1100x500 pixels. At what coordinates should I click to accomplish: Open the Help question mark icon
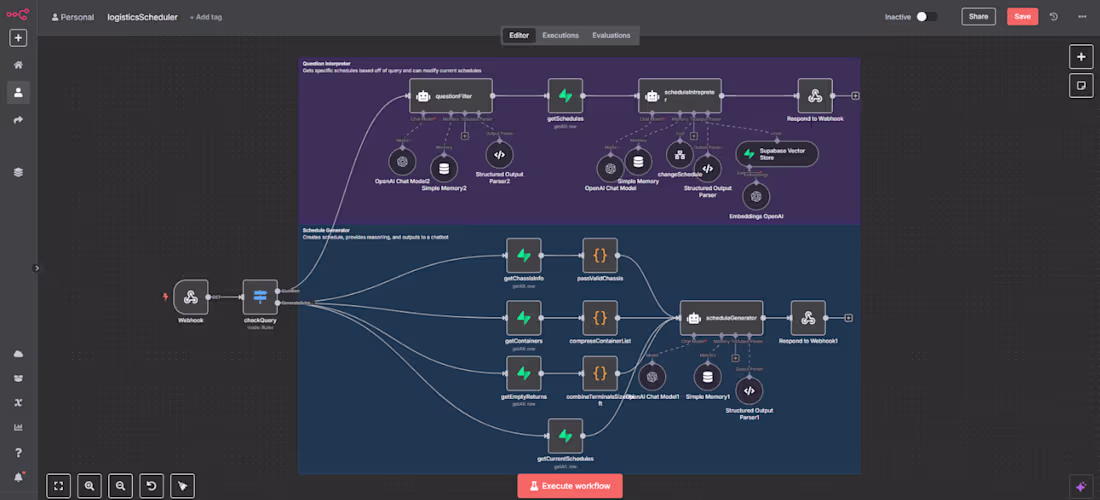click(x=18, y=452)
